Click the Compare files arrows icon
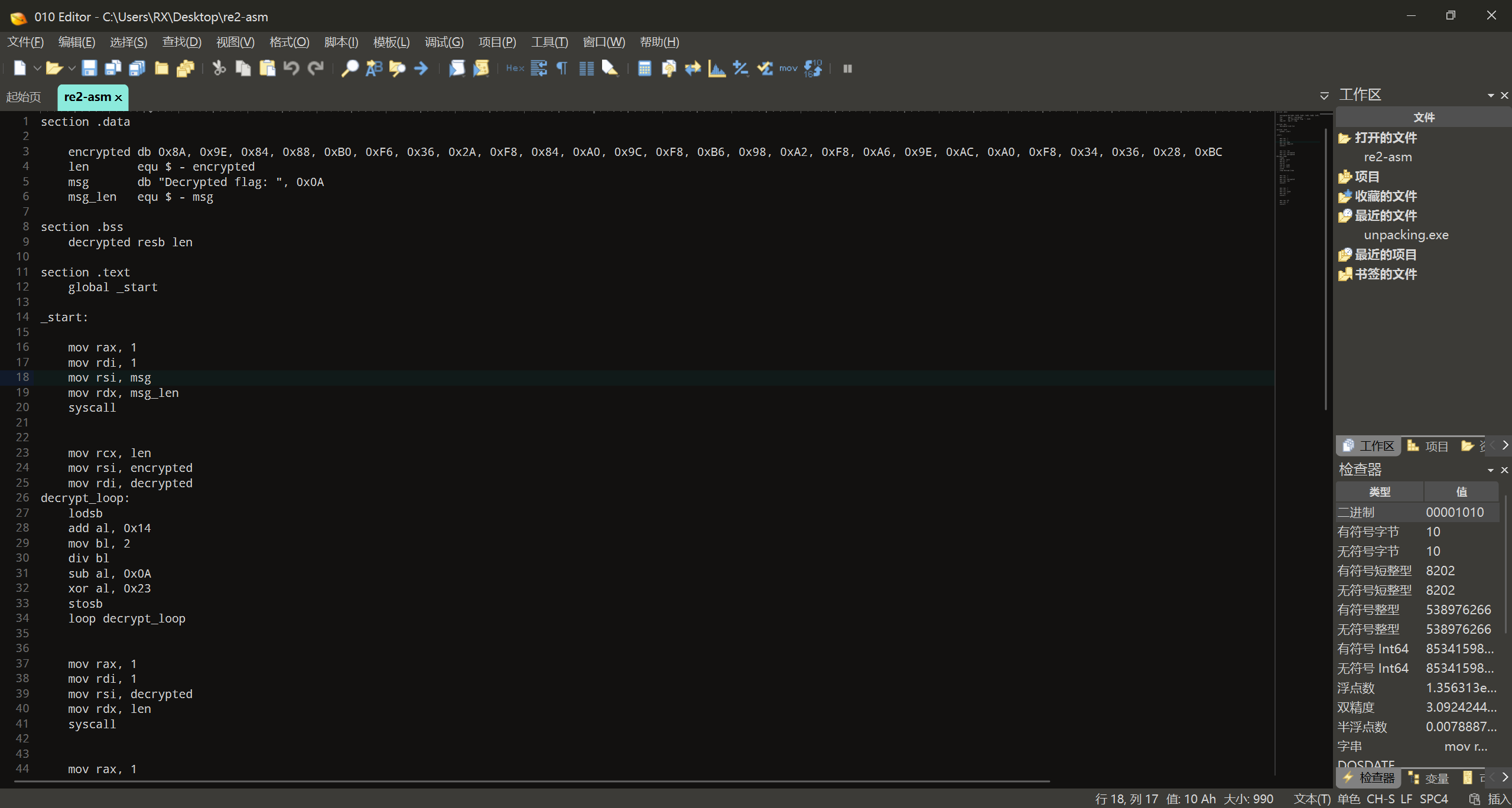 [x=692, y=69]
